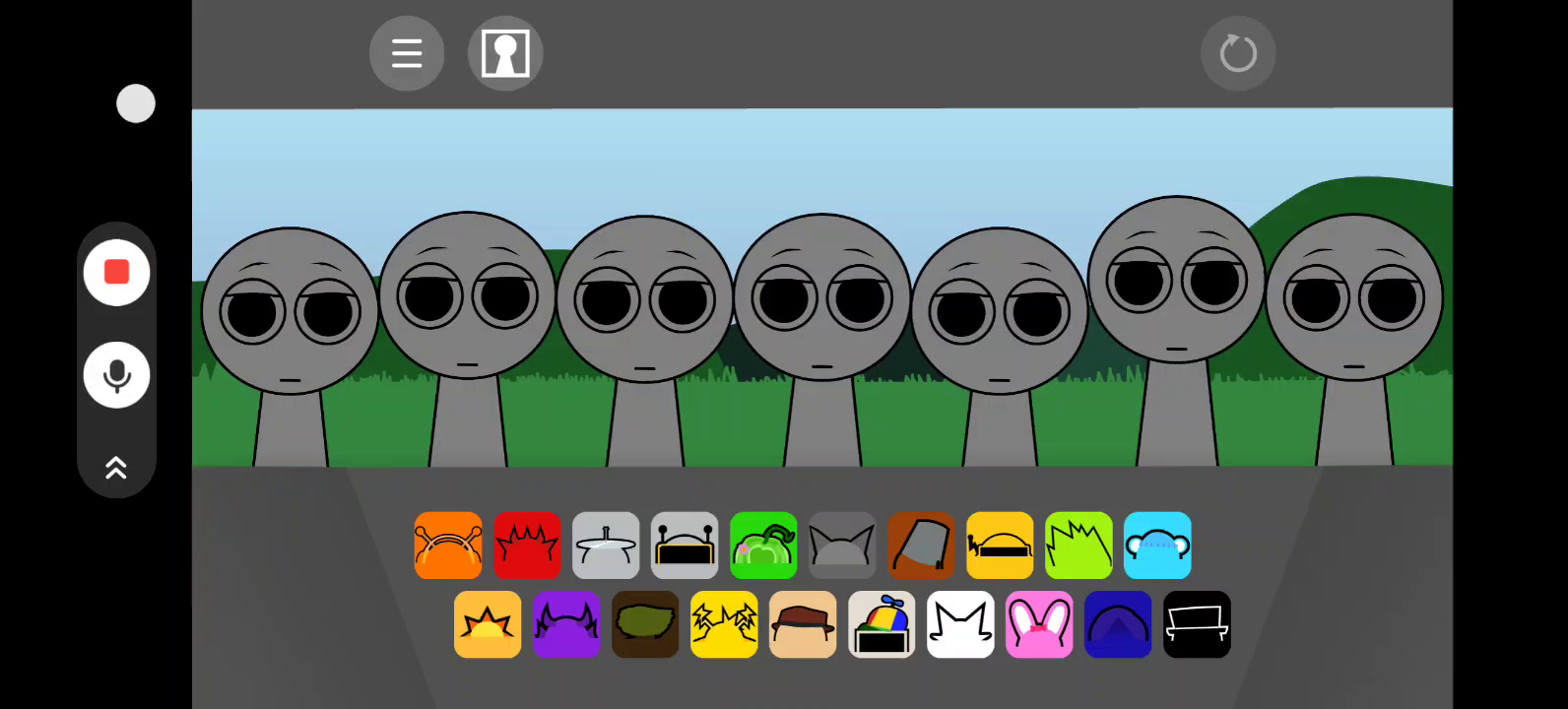1568x709 pixels.
Task: Select the orange headphones sound icon
Action: click(448, 546)
